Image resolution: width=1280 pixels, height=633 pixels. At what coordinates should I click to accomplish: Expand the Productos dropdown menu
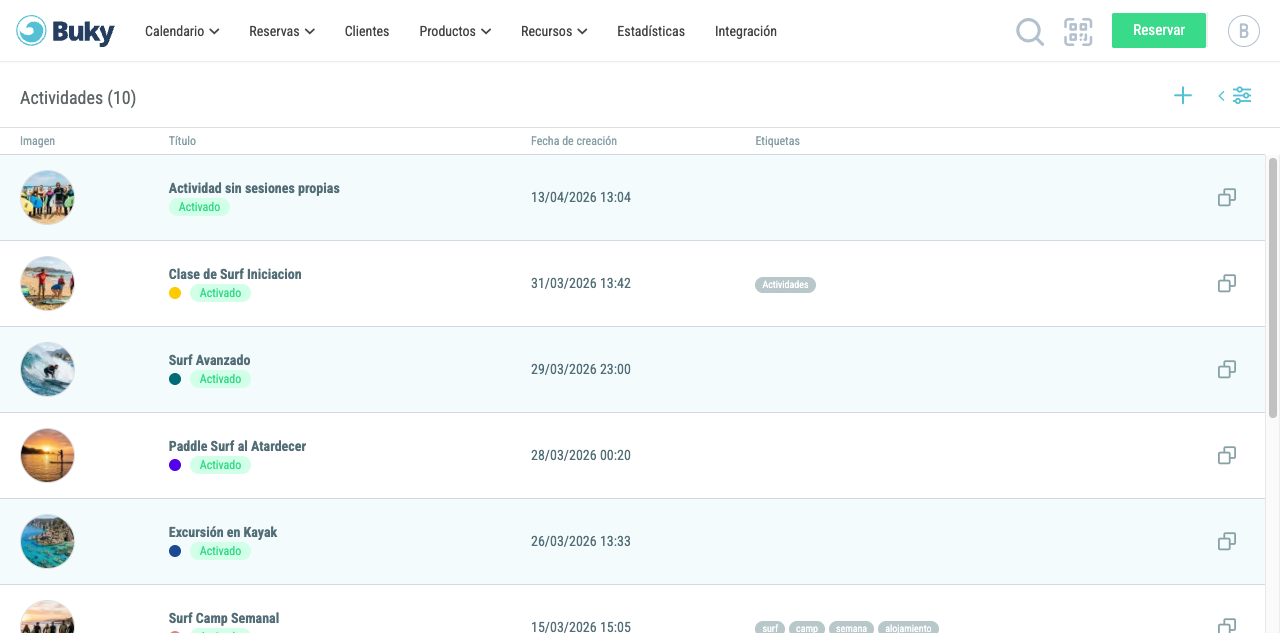pyautogui.click(x=455, y=31)
